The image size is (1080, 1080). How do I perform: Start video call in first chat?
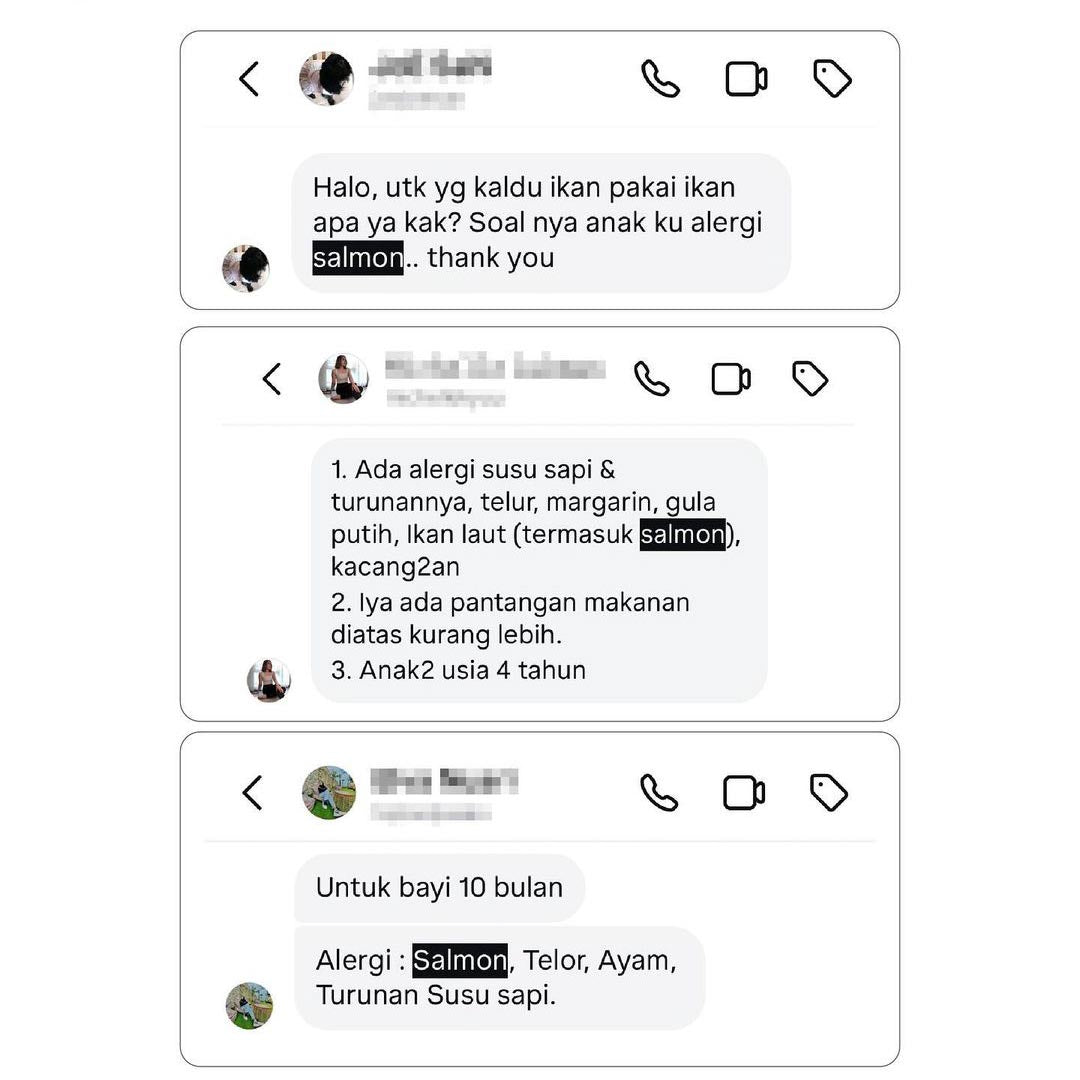tap(747, 79)
